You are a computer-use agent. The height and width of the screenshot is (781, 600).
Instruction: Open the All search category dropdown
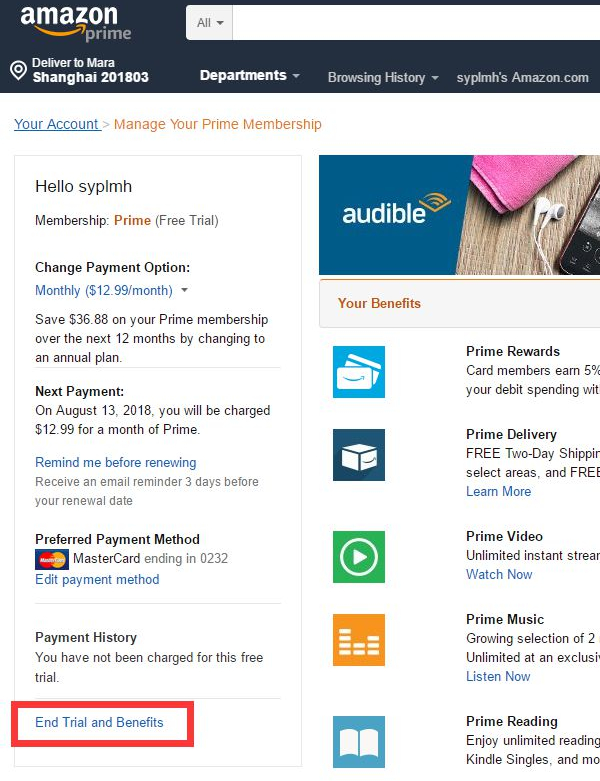coord(210,22)
